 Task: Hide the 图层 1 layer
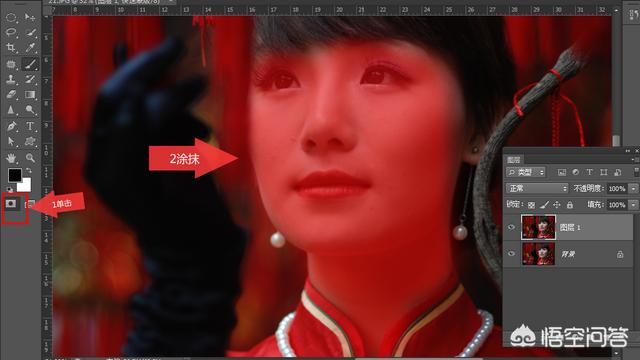(511, 227)
